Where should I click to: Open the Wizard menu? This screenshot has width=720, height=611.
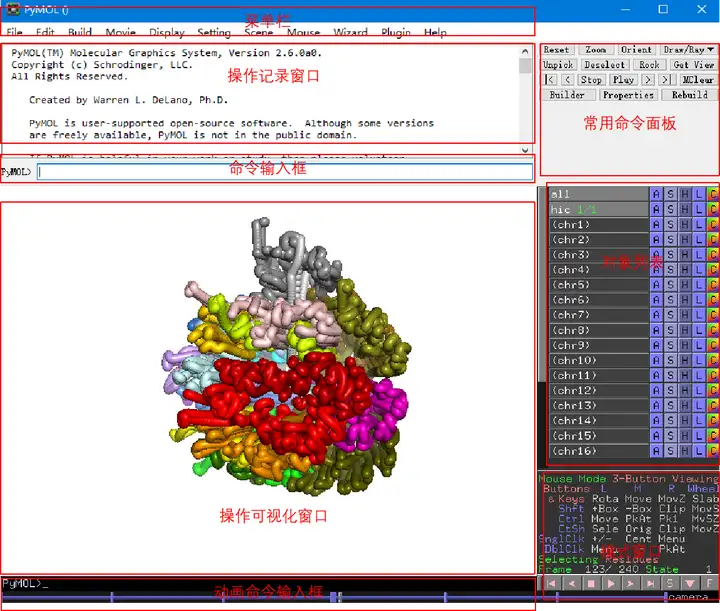[350, 32]
